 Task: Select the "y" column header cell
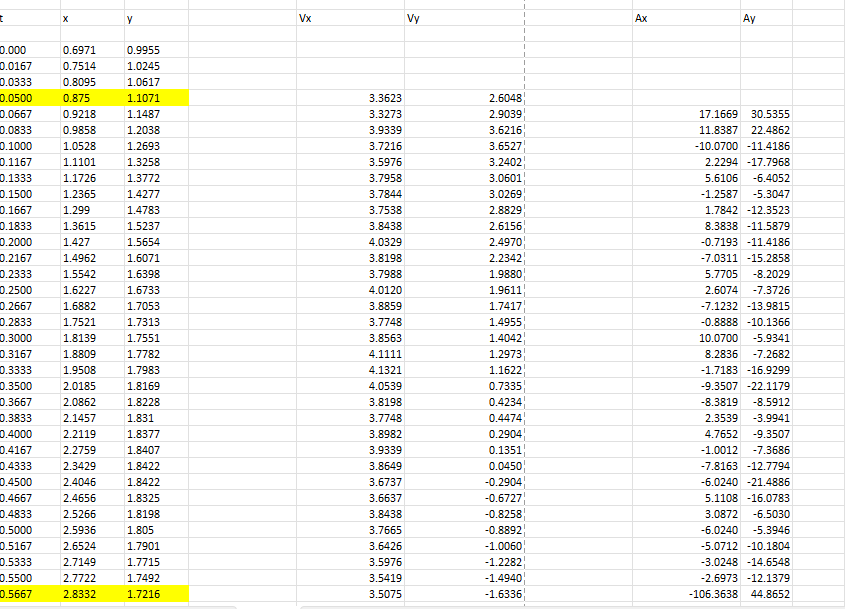[x=155, y=17]
